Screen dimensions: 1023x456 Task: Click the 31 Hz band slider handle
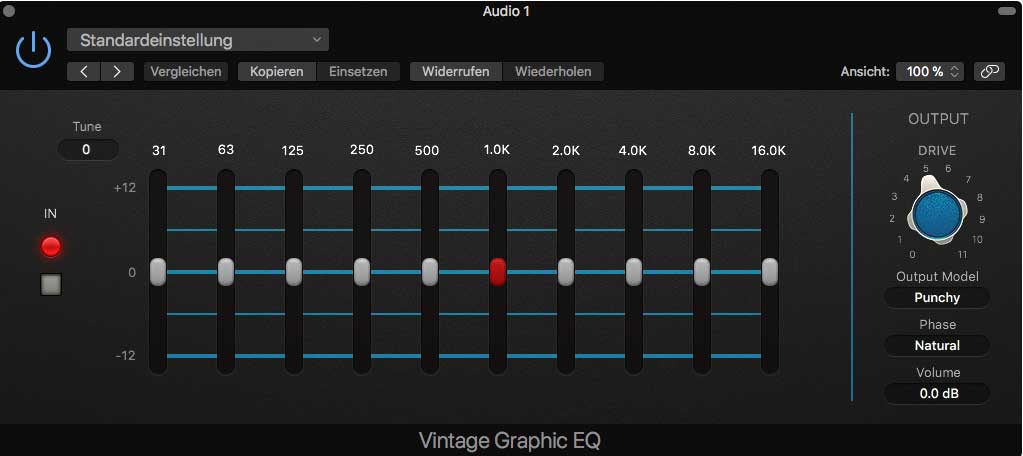[158, 271]
